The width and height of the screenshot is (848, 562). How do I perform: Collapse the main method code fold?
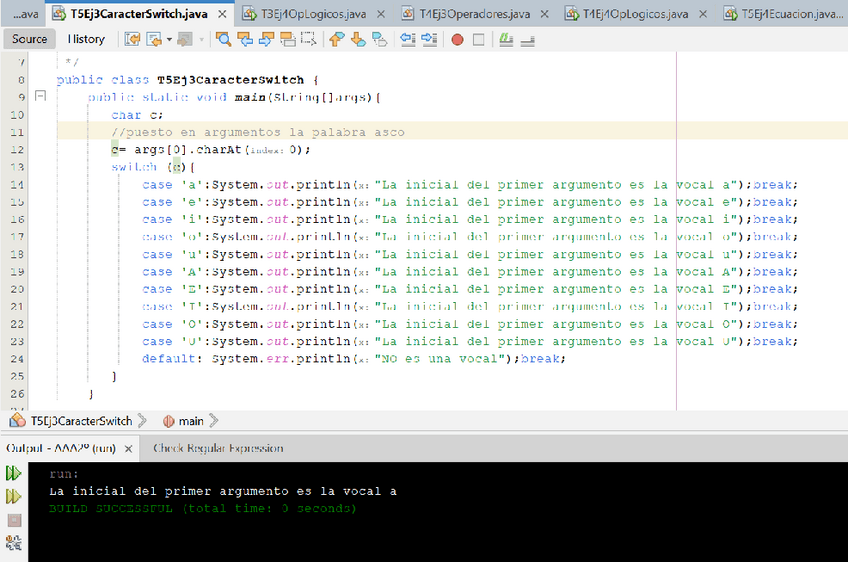click(x=40, y=97)
